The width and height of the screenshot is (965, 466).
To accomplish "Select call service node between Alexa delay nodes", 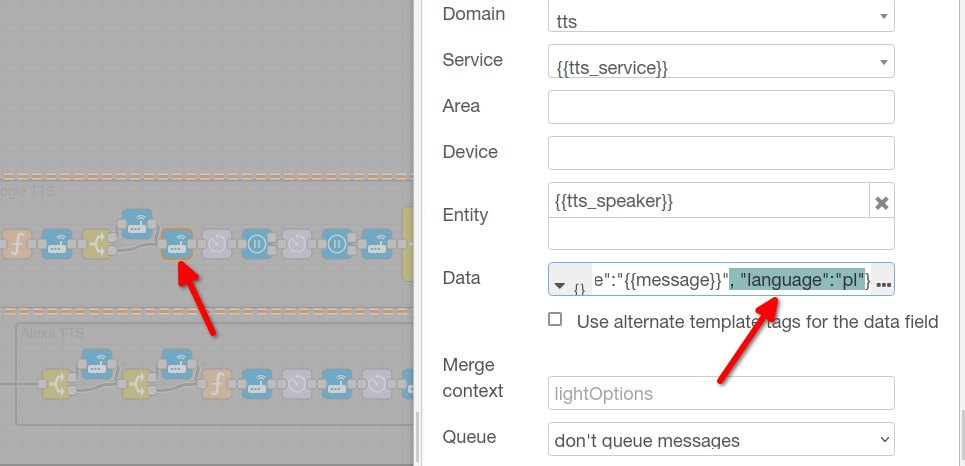I will 337,384.
